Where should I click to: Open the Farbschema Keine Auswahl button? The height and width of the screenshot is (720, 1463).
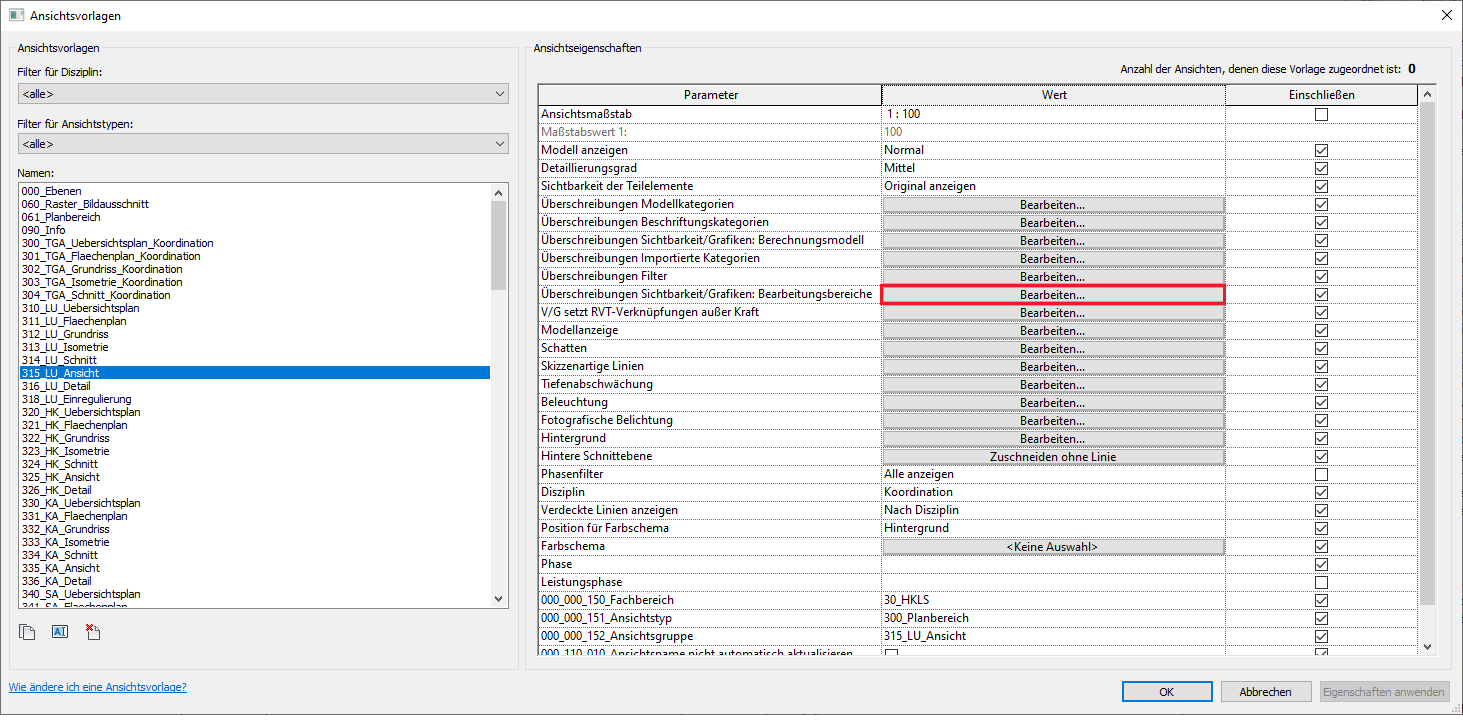[x=1052, y=547]
